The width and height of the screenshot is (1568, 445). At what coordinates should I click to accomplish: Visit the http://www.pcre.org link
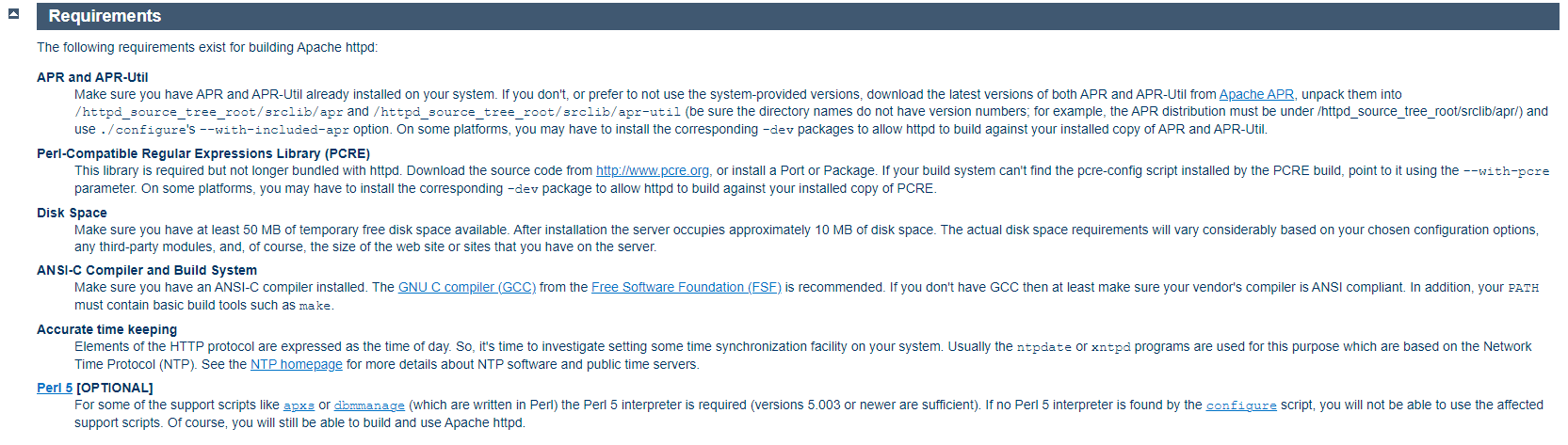(x=653, y=170)
